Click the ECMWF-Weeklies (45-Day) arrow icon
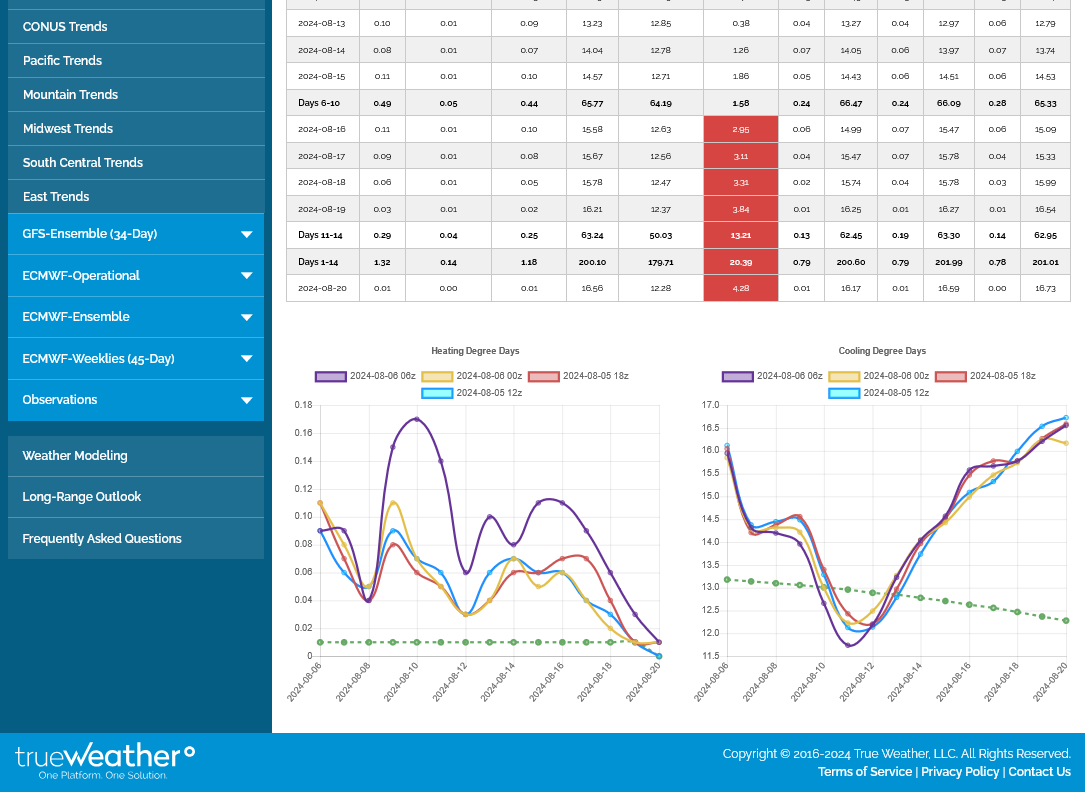 246,359
